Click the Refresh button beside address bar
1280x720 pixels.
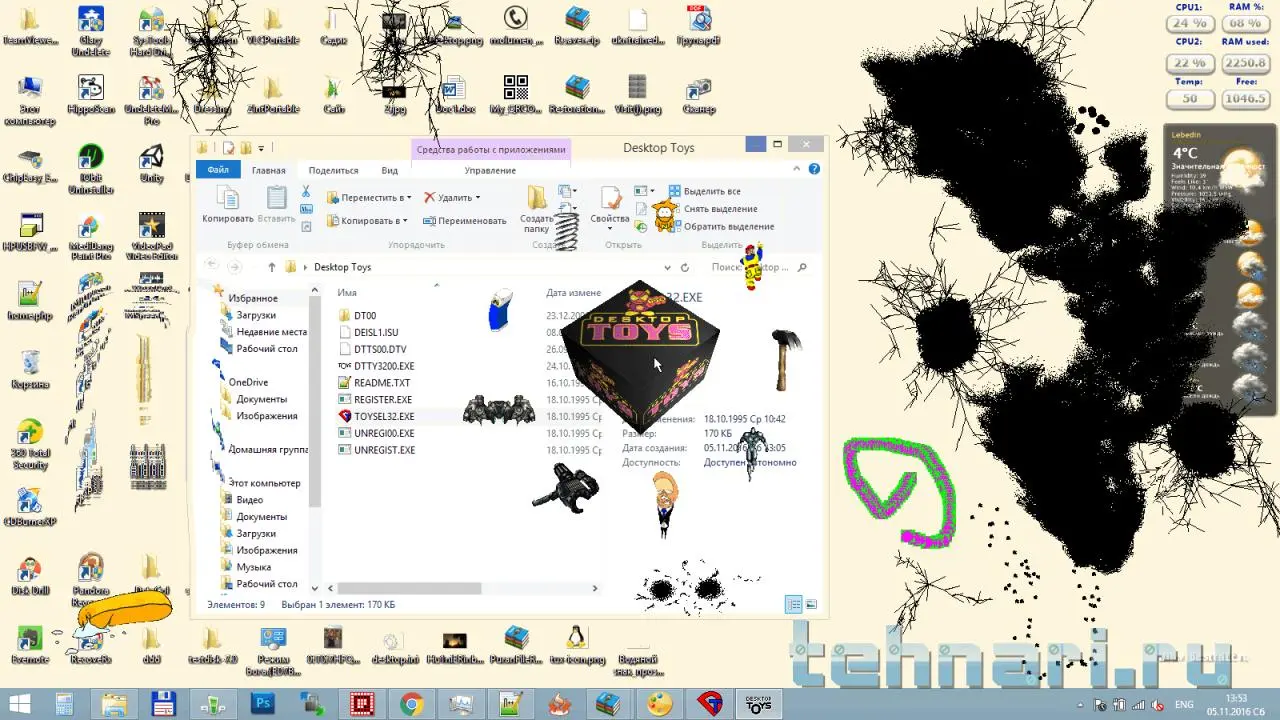coord(685,267)
